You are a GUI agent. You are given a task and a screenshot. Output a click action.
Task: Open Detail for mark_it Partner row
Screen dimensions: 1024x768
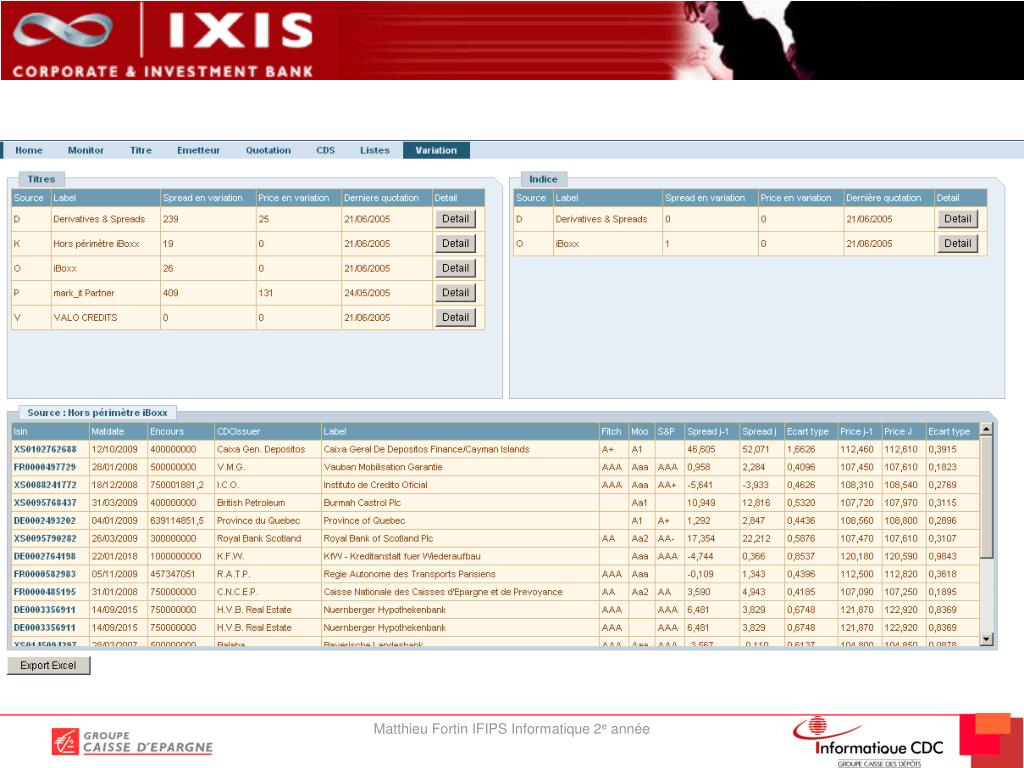[x=455, y=293]
